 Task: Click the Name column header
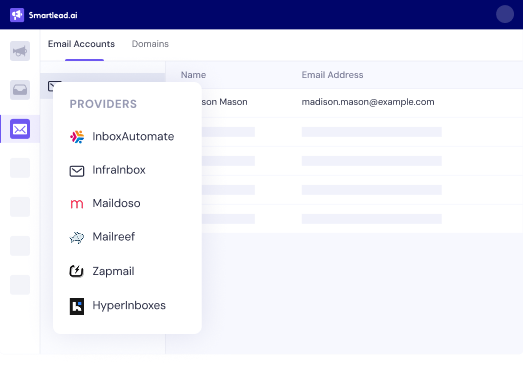193,75
